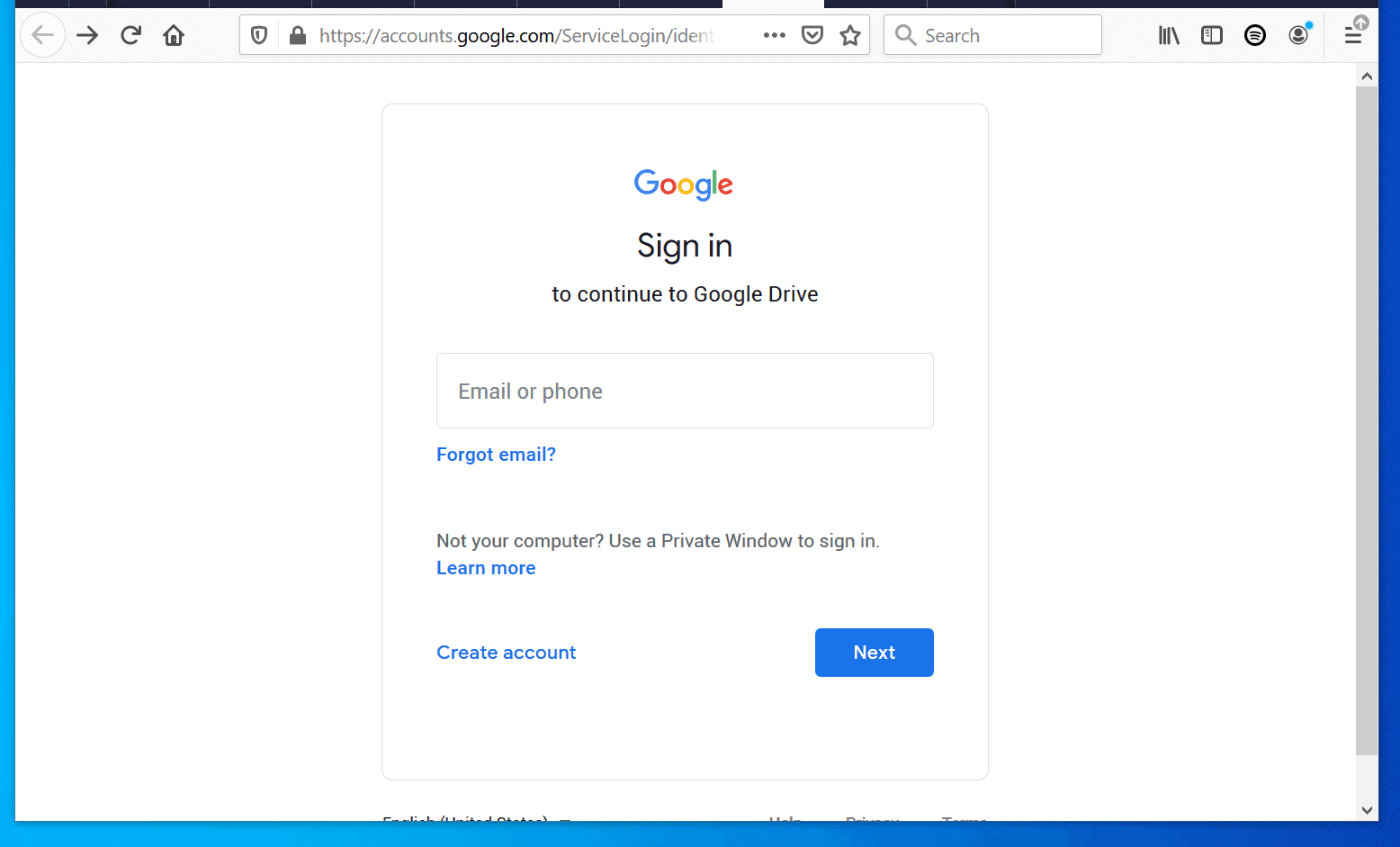Click the back navigation arrow
Image resolution: width=1400 pixels, height=847 pixels.
(42, 34)
